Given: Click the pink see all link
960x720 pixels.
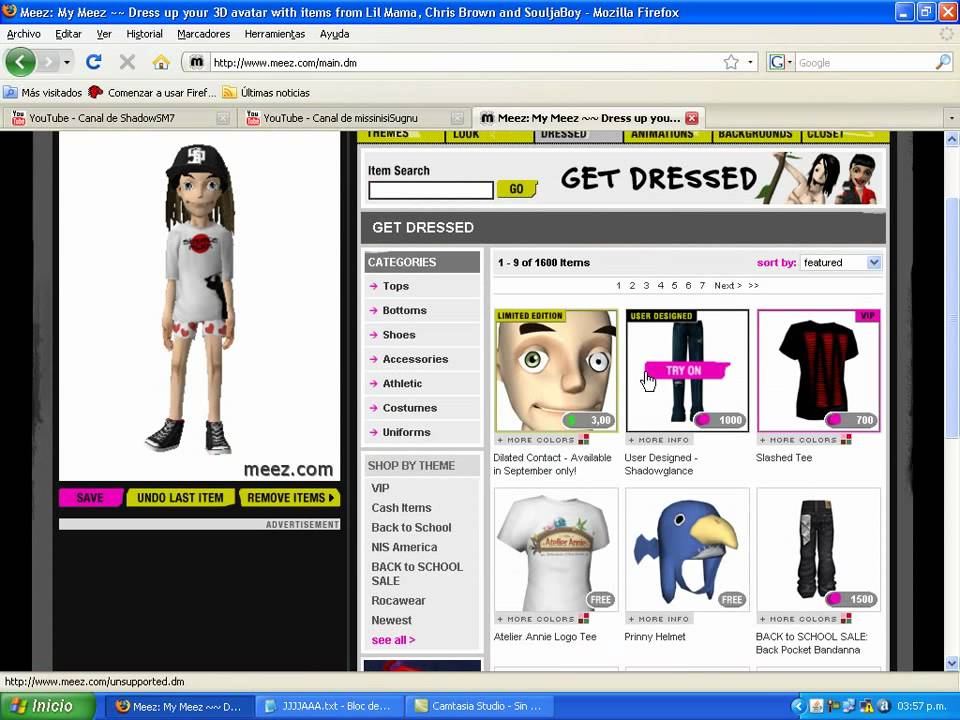Looking at the screenshot, I should (x=393, y=640).
